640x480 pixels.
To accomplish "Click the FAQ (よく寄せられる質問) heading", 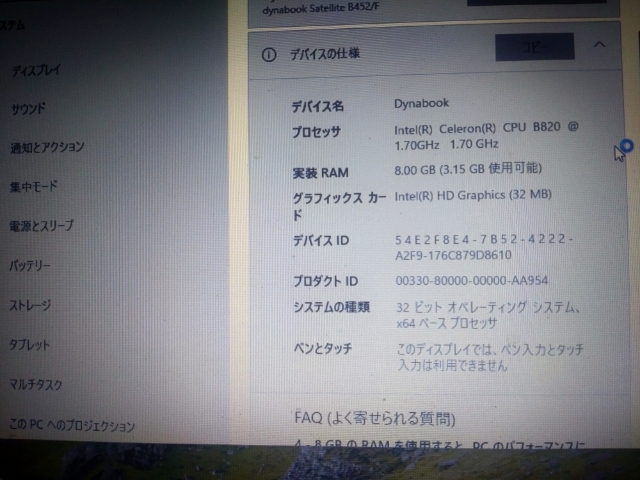I will pos(375,419).
